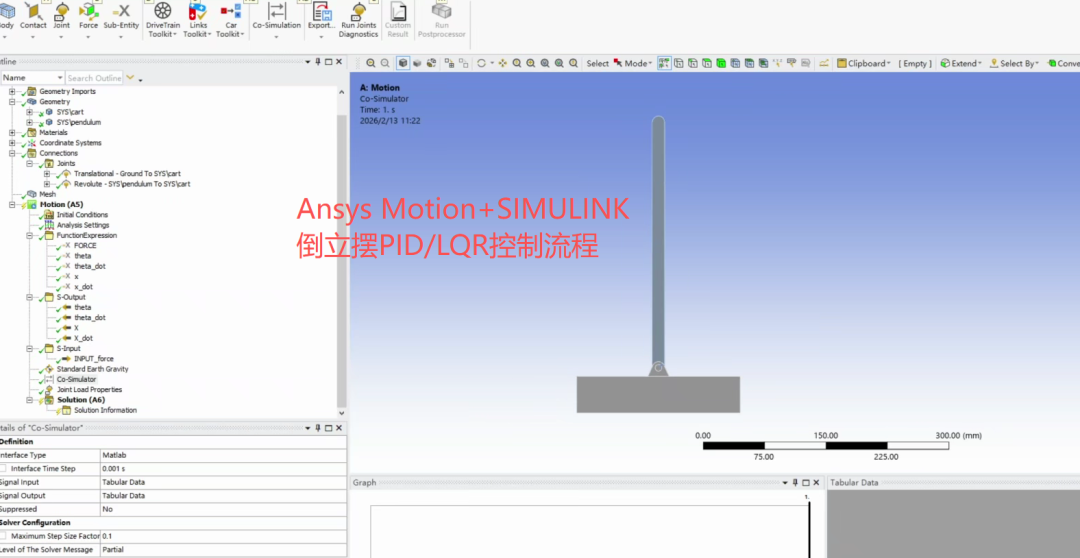1080x558 pixels.
Task: Open the Car Toolkit
Action: pyautogui.click(x=231, y=19)
